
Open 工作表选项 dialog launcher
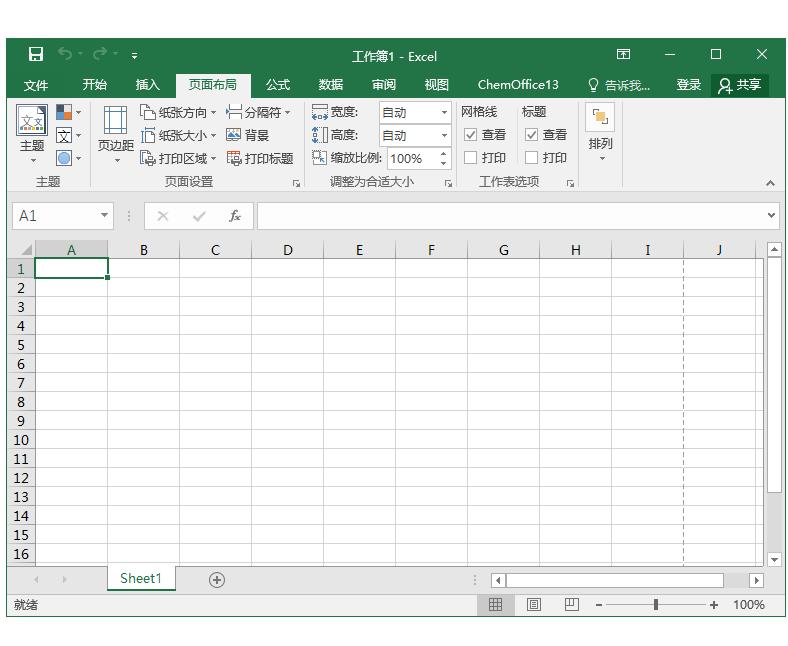(x=570, y=183)
